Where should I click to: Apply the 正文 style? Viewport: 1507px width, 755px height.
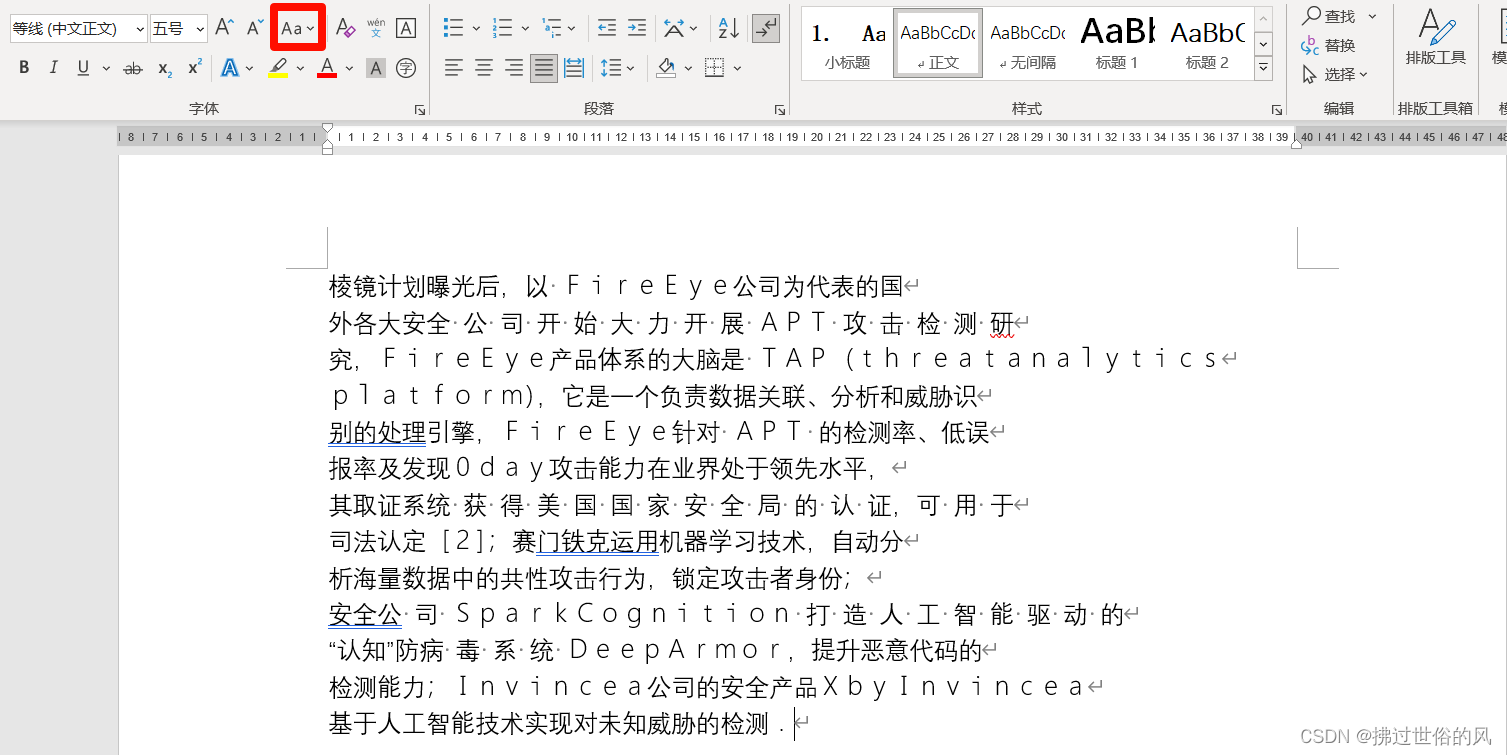pos(938,43)
